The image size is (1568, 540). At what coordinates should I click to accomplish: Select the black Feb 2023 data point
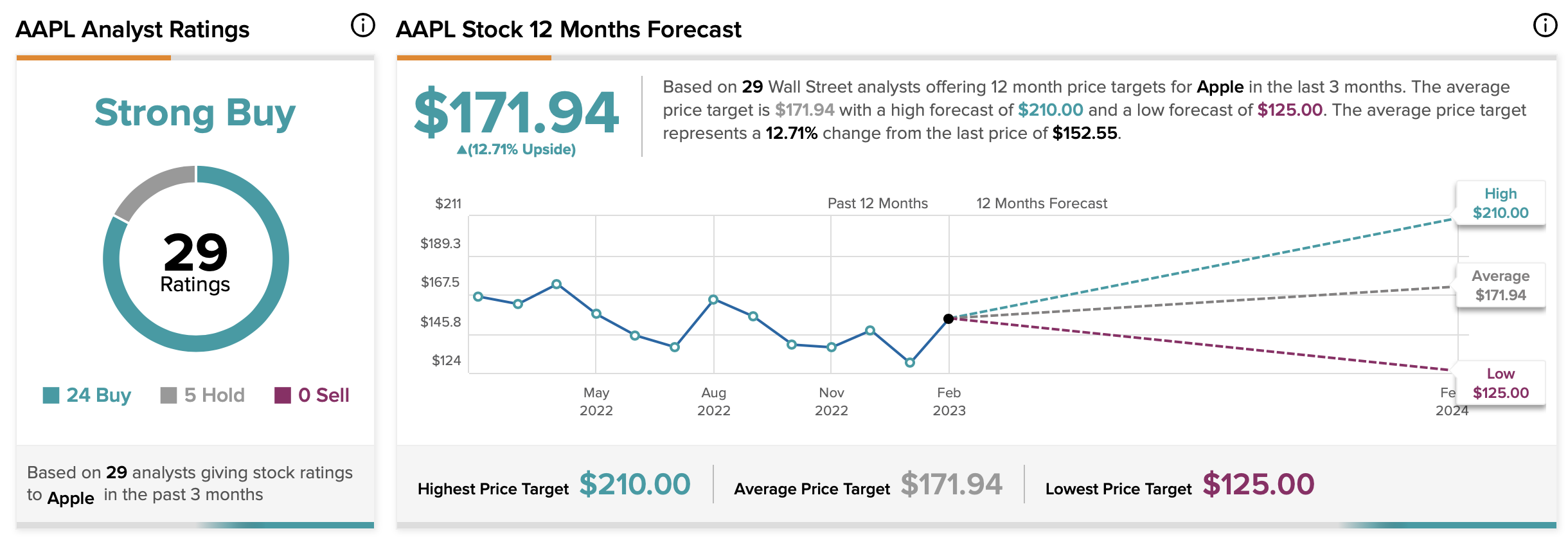click(949, 319)
